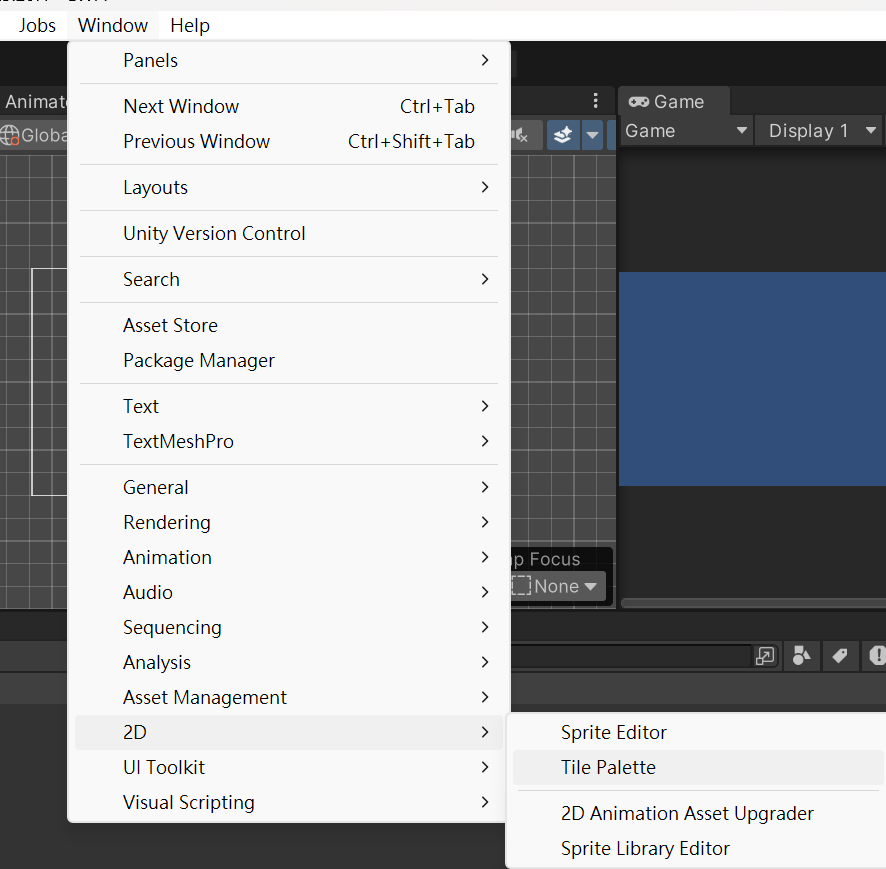Click the search by label tag icon
Screen dimensions: 886x869
[840, 656]
